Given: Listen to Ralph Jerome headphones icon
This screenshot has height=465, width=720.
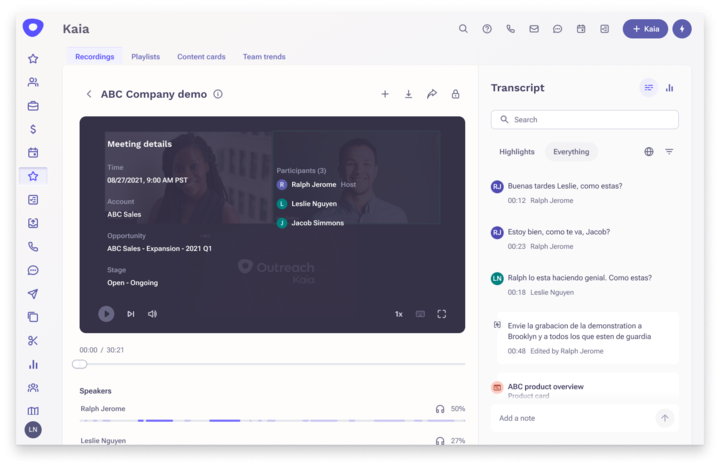Looking at the screenshot, I should pyautogui.click(x=440, y=409).
